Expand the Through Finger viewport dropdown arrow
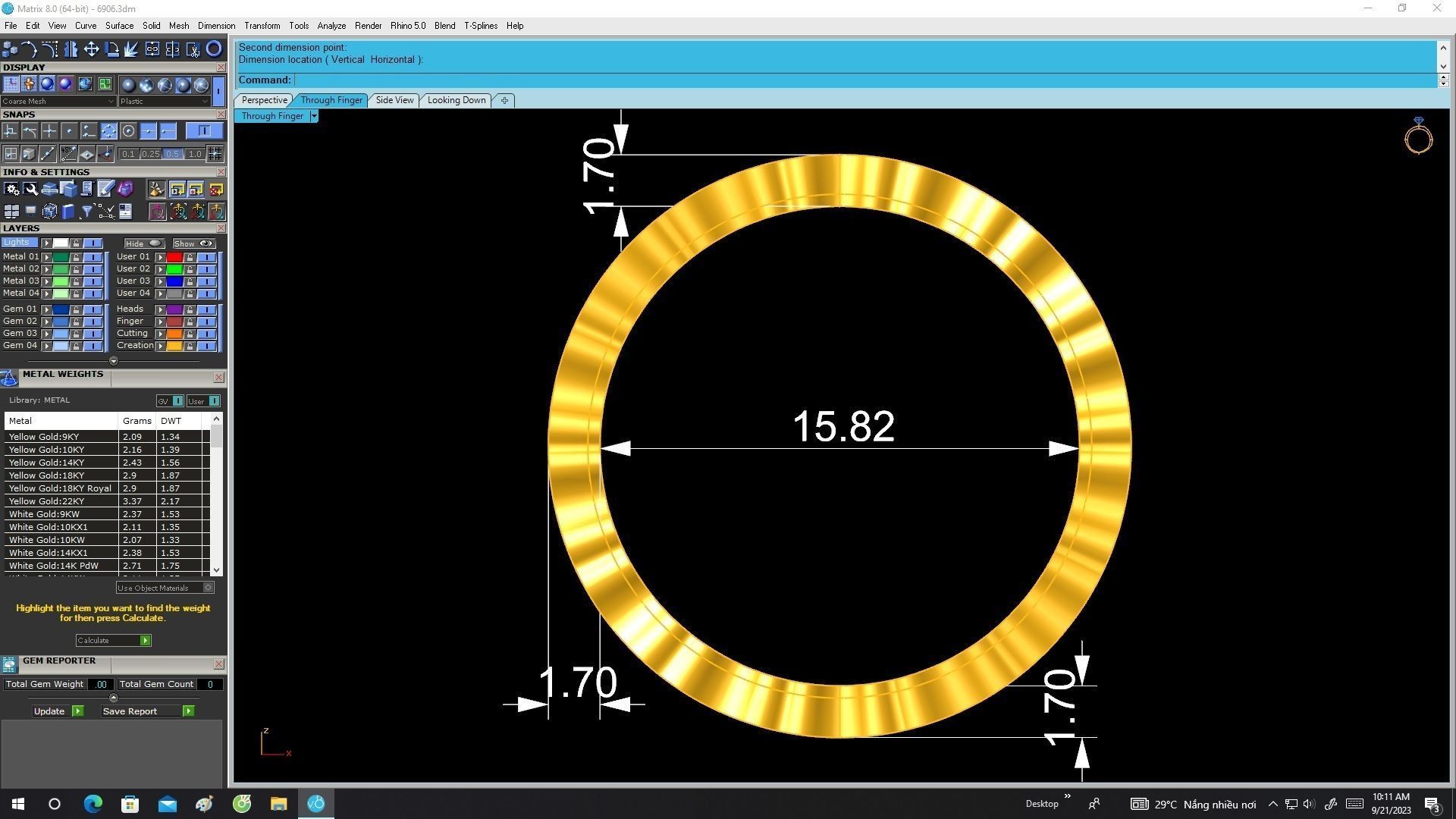Image resolution: width=1456 pixels, height=819 pixels. [314, 116]
